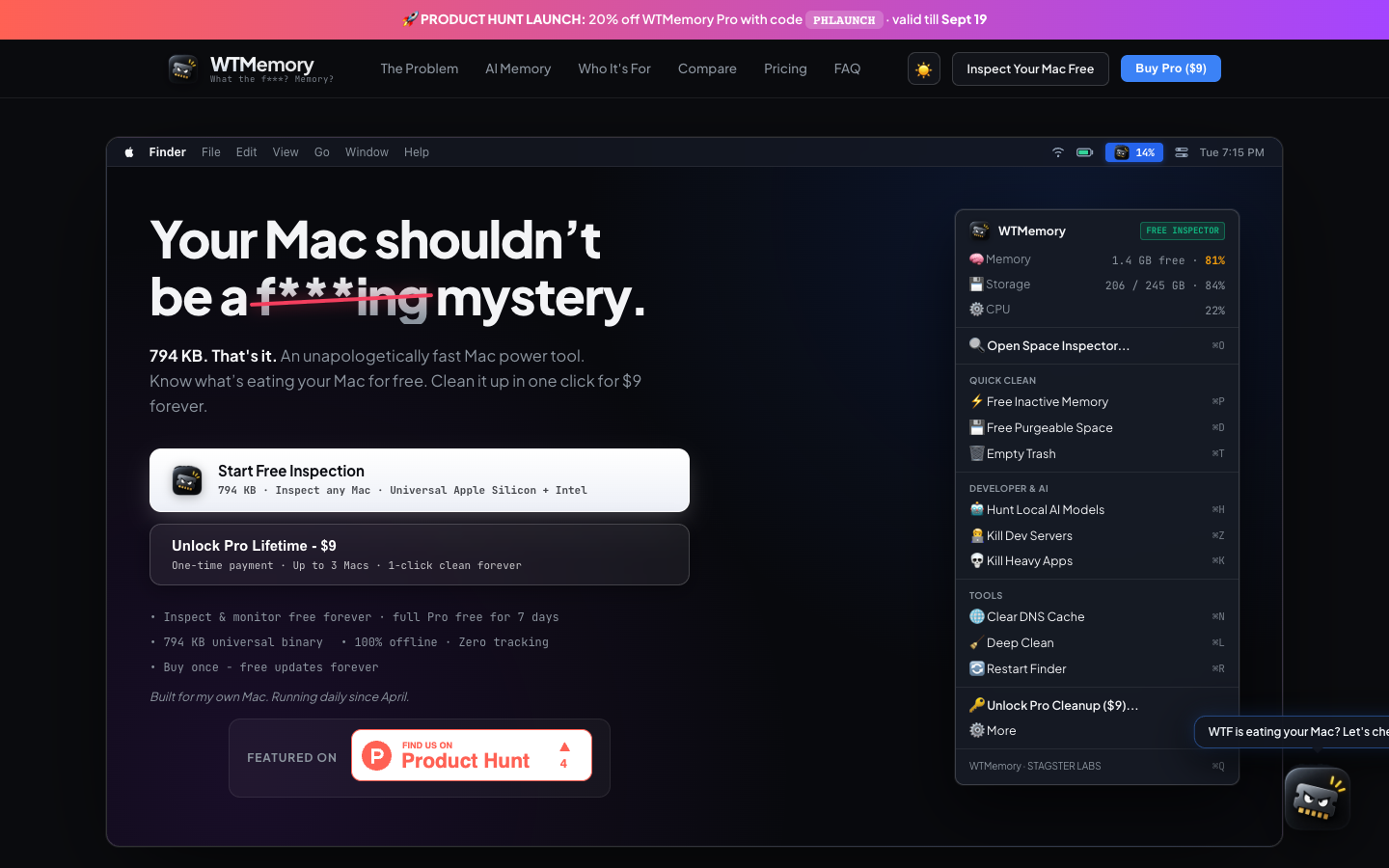Image resolution: width=1389 pixels, height=868 pixels.
Task: Click the key icon for Unlock Pro Cleanup
Action: coord(976,705)
